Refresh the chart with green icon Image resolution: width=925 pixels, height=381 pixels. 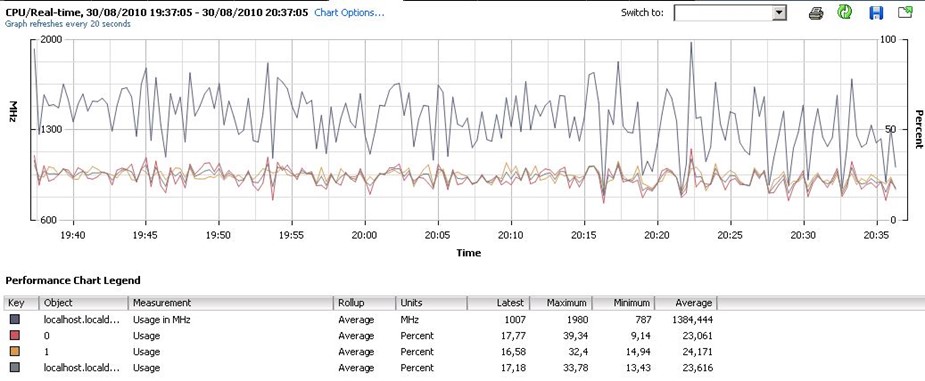[x=845, y=12]
